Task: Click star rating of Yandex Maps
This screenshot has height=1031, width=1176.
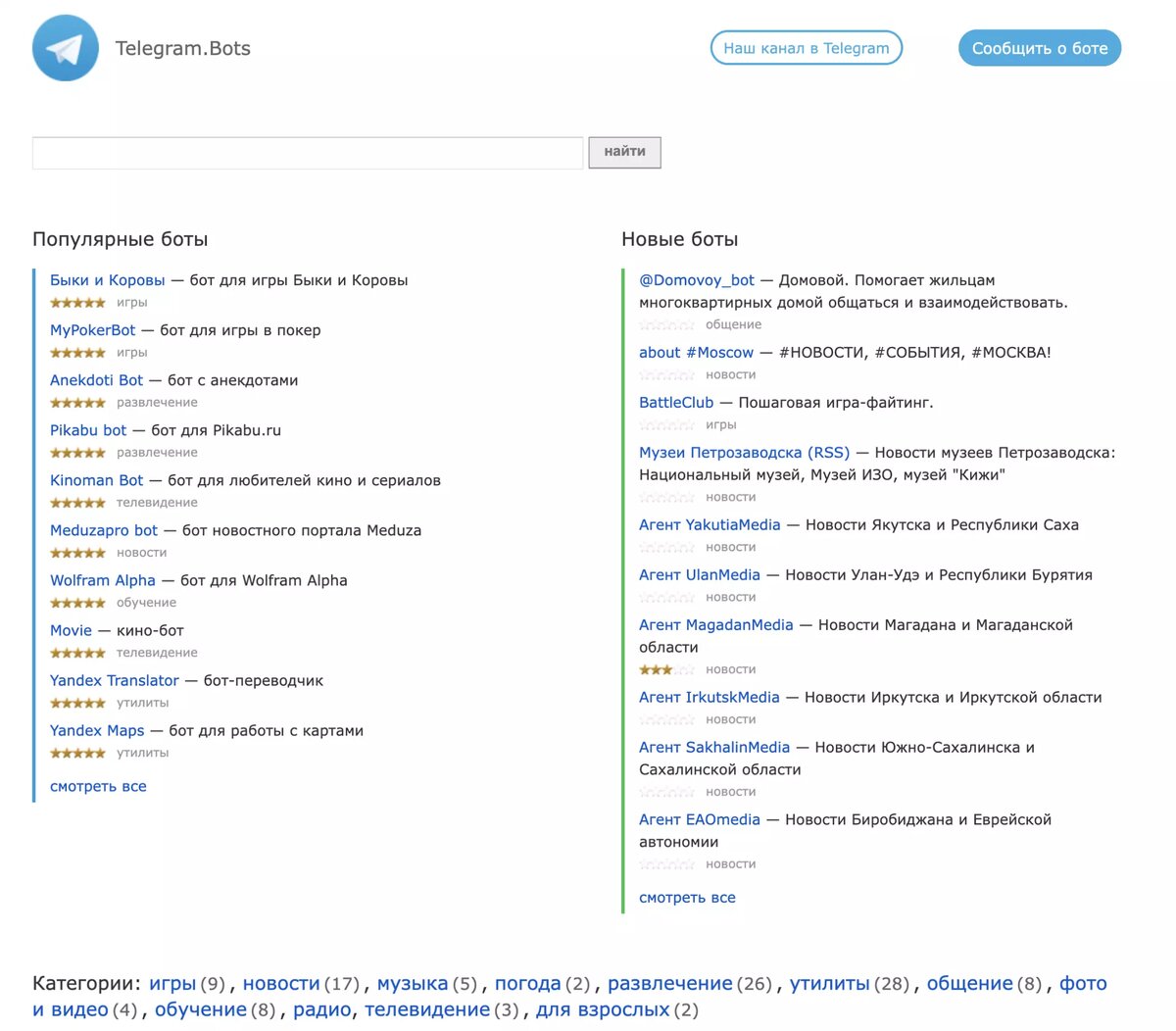Action: point(77,753)
